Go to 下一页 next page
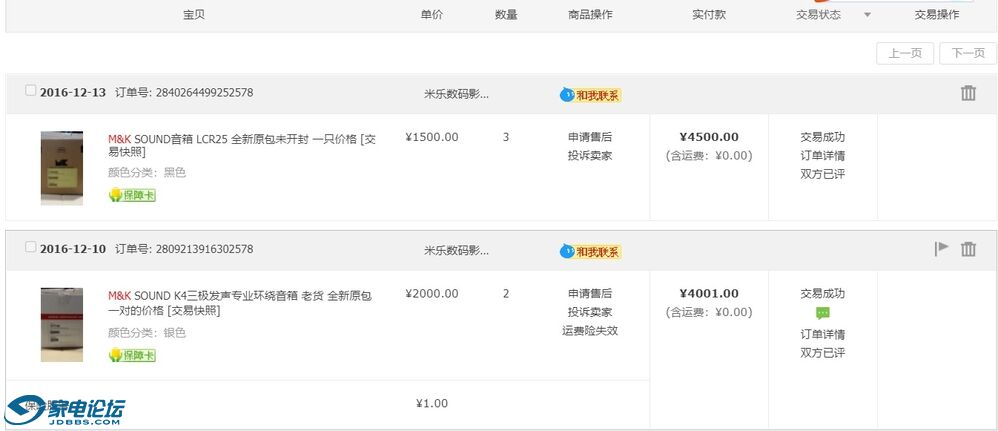 967,53
